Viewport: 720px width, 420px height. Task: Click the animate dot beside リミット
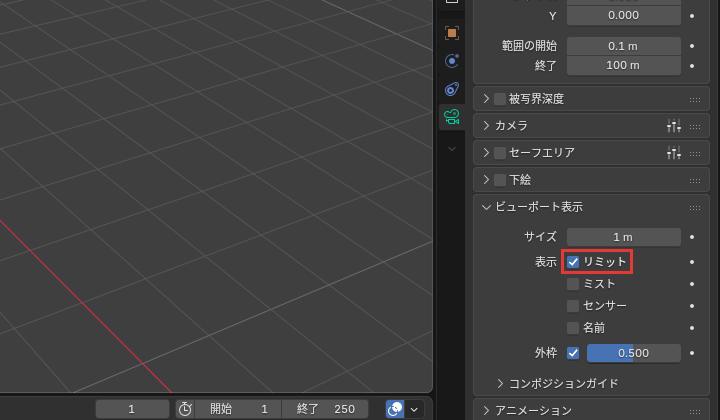point(692,262)
